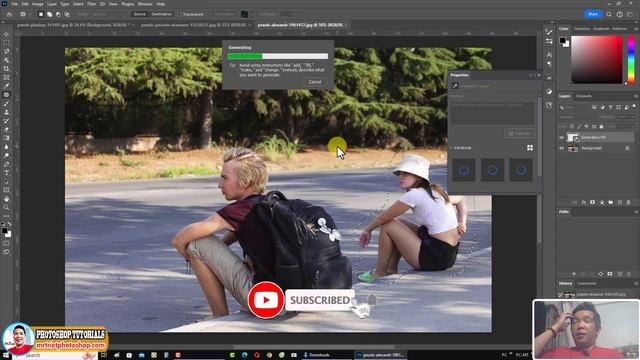Open the Filter menu
This screenshot has height=360, width=640.
pos(91,4)
